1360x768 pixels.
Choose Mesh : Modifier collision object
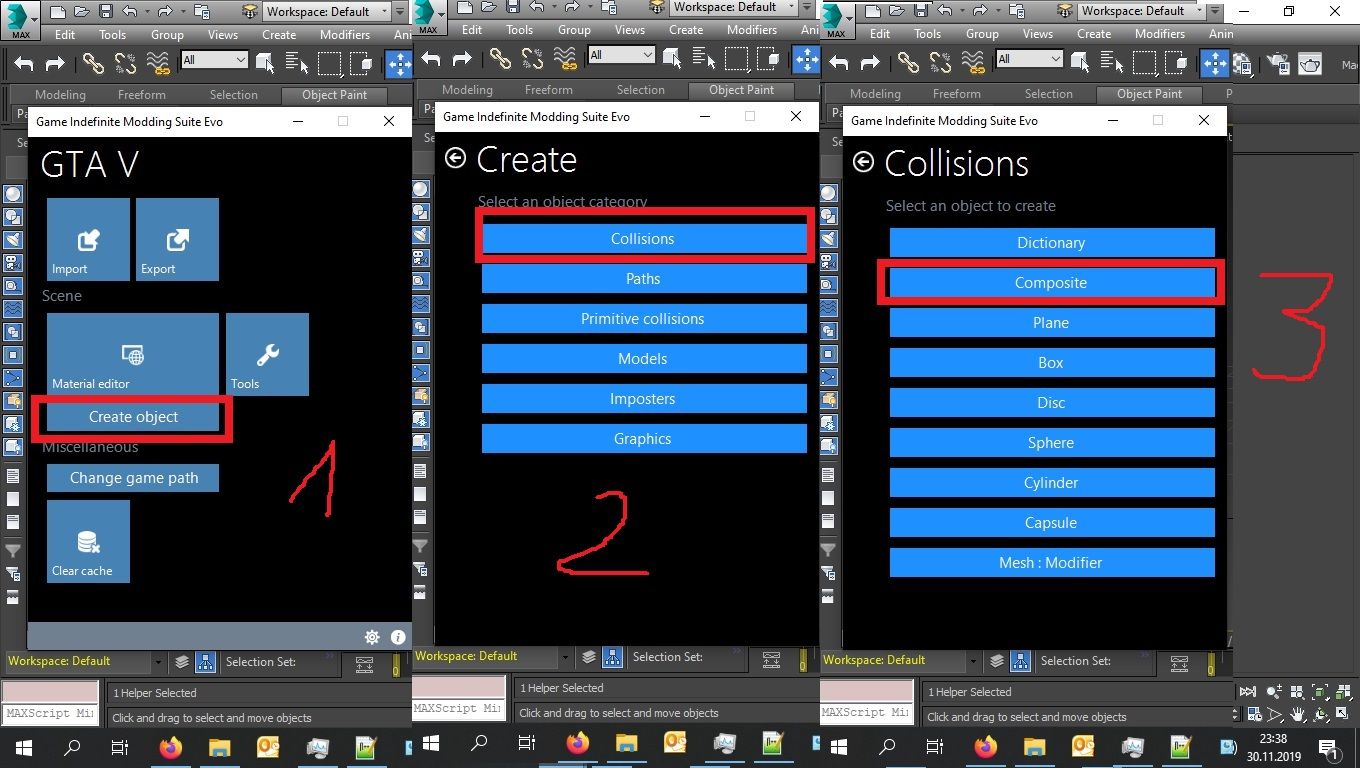tap(1051, 563)
